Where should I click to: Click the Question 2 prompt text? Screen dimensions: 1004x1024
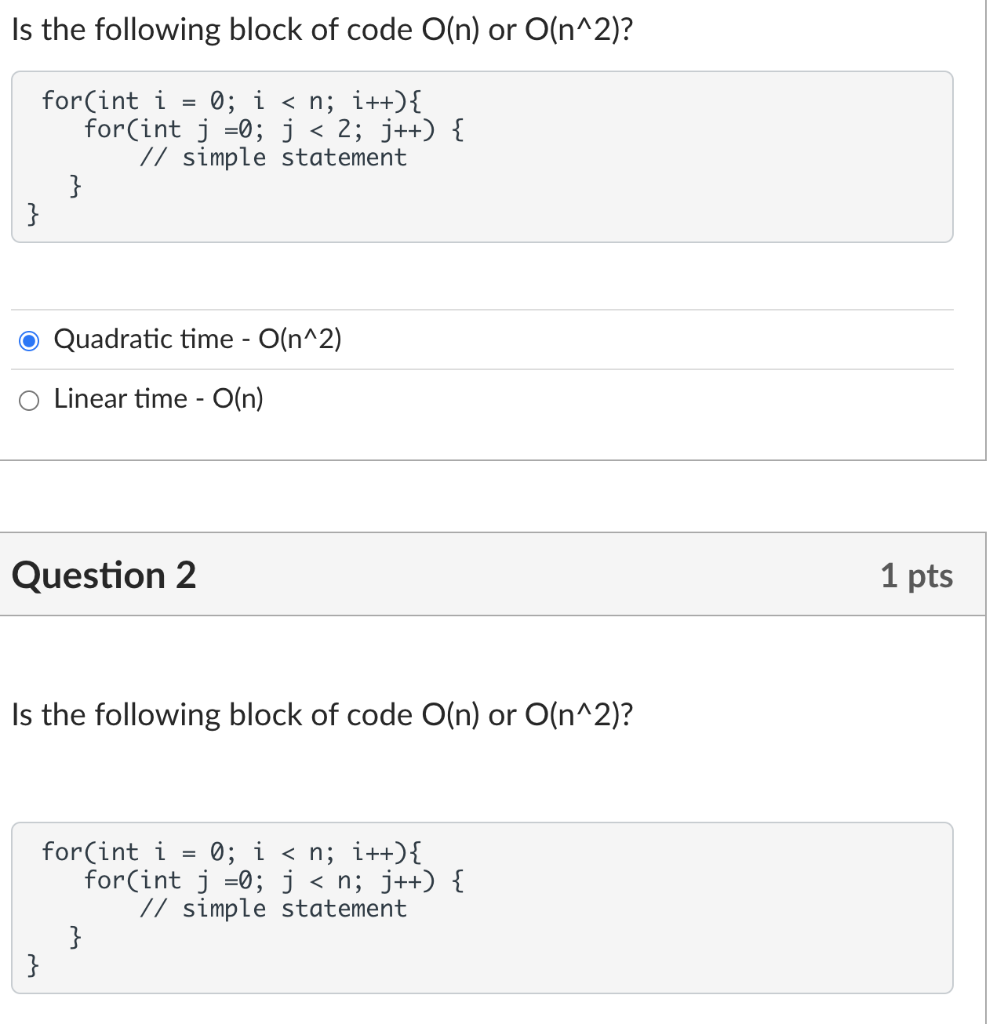pos(319,714)
